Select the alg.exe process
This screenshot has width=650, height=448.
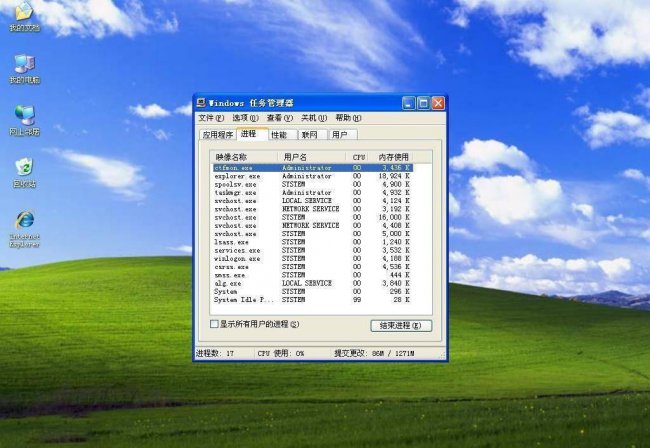coord(313,283)
